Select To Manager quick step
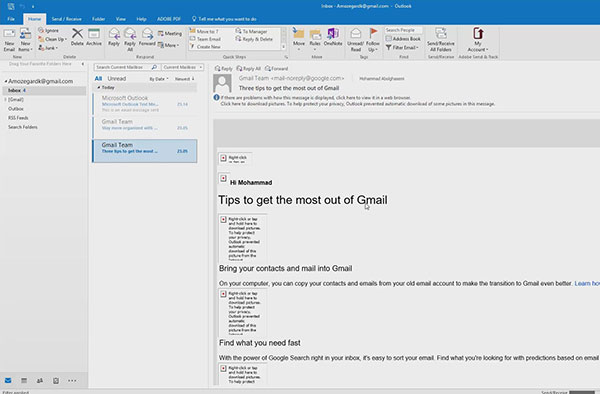600x394 pixels. click(251, 31)
